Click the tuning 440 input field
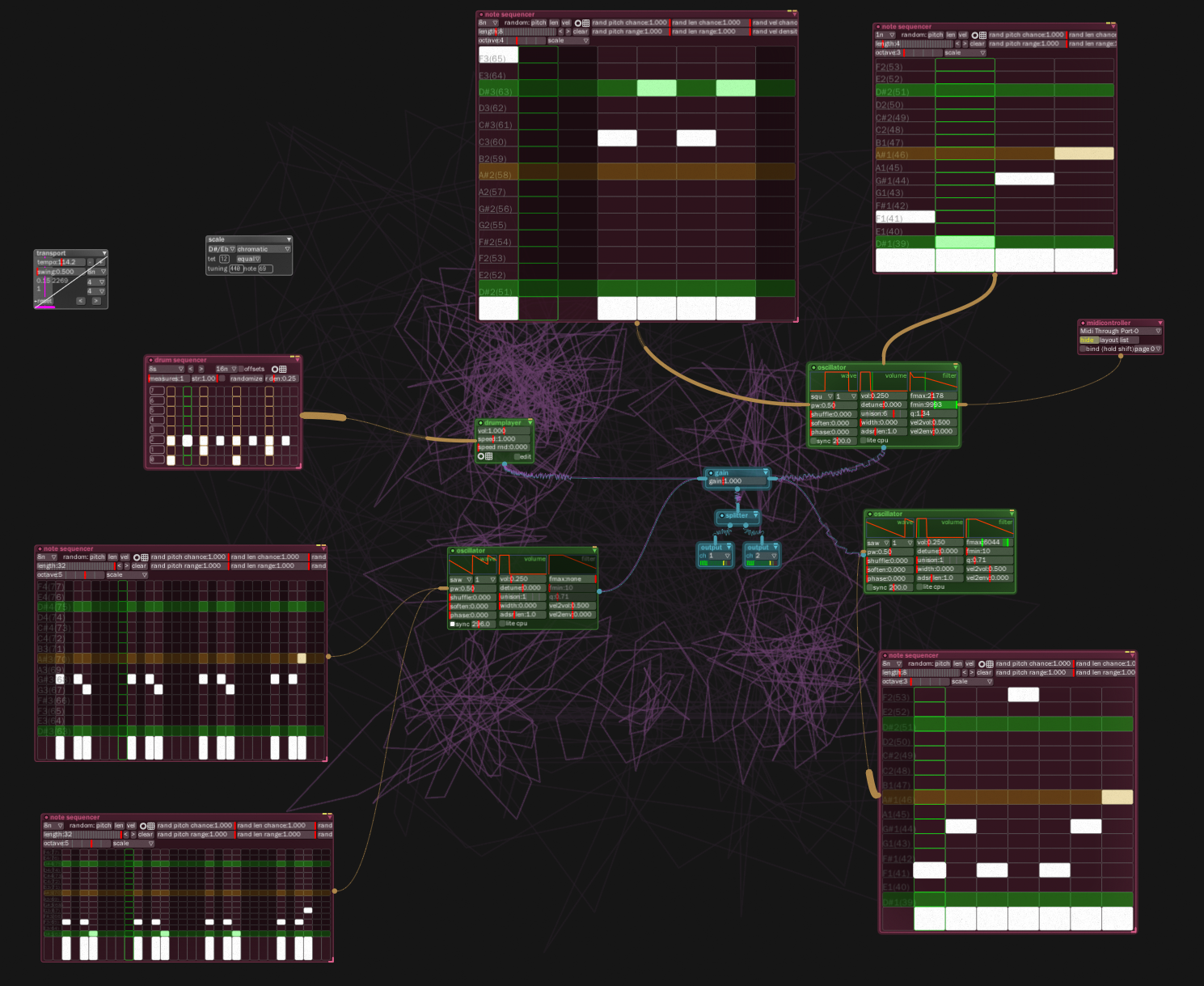Image resolution: width=1204 pixels, height=986 pixels. point(235,269)
